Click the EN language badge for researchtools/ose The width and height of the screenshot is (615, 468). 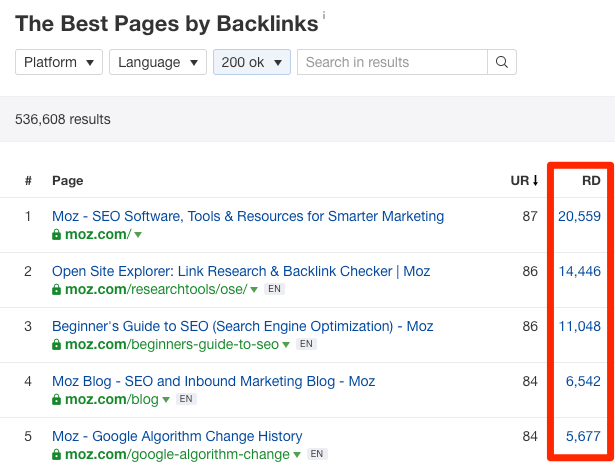coord(273,289)
